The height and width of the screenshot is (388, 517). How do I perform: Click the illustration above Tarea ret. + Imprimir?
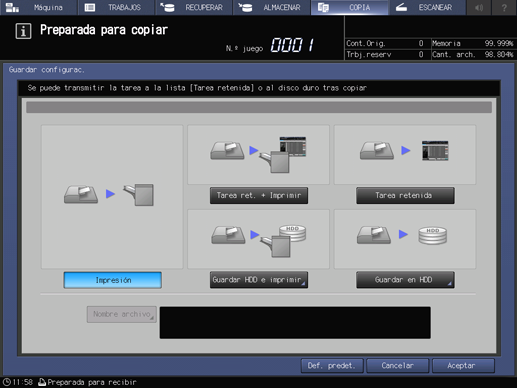pos(258,155)
